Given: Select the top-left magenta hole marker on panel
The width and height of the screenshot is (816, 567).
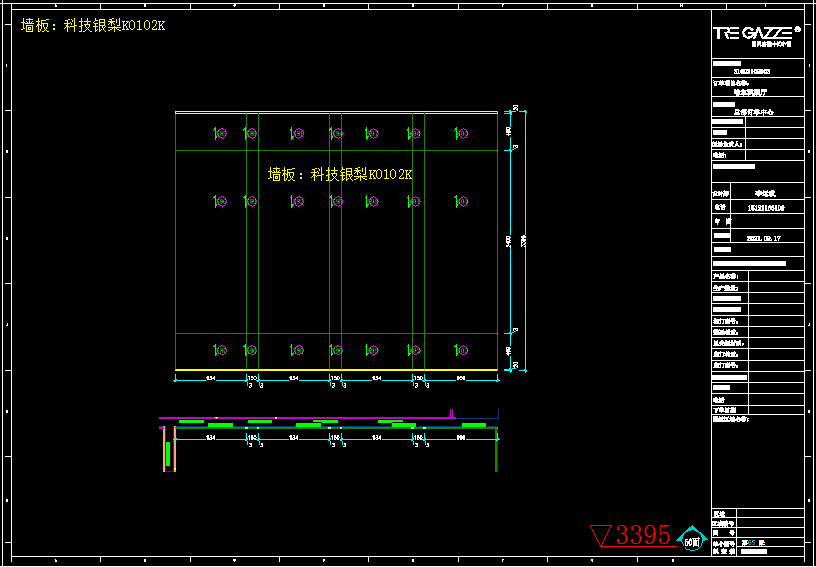Looking at the screenshot, I should pos(221,133).
